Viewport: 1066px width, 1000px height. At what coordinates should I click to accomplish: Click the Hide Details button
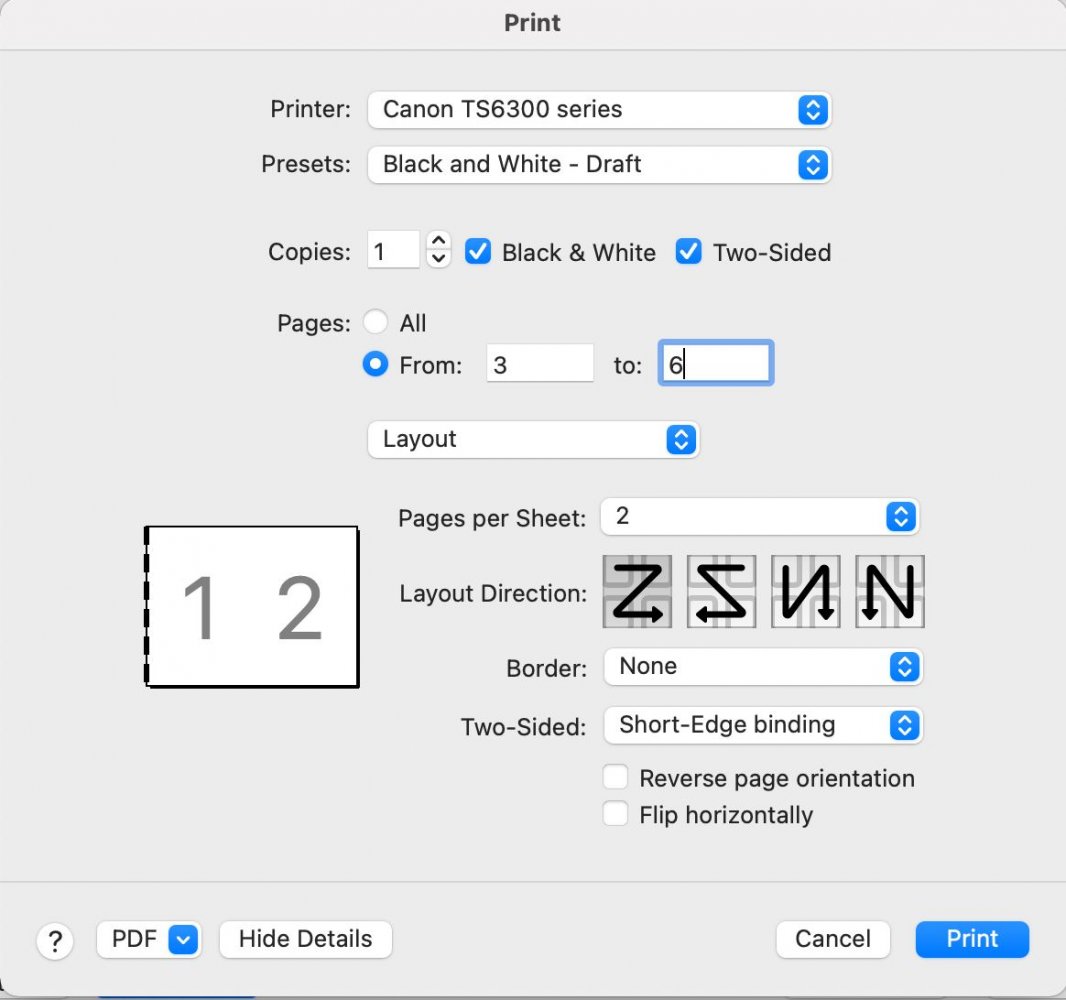(305, 939)
